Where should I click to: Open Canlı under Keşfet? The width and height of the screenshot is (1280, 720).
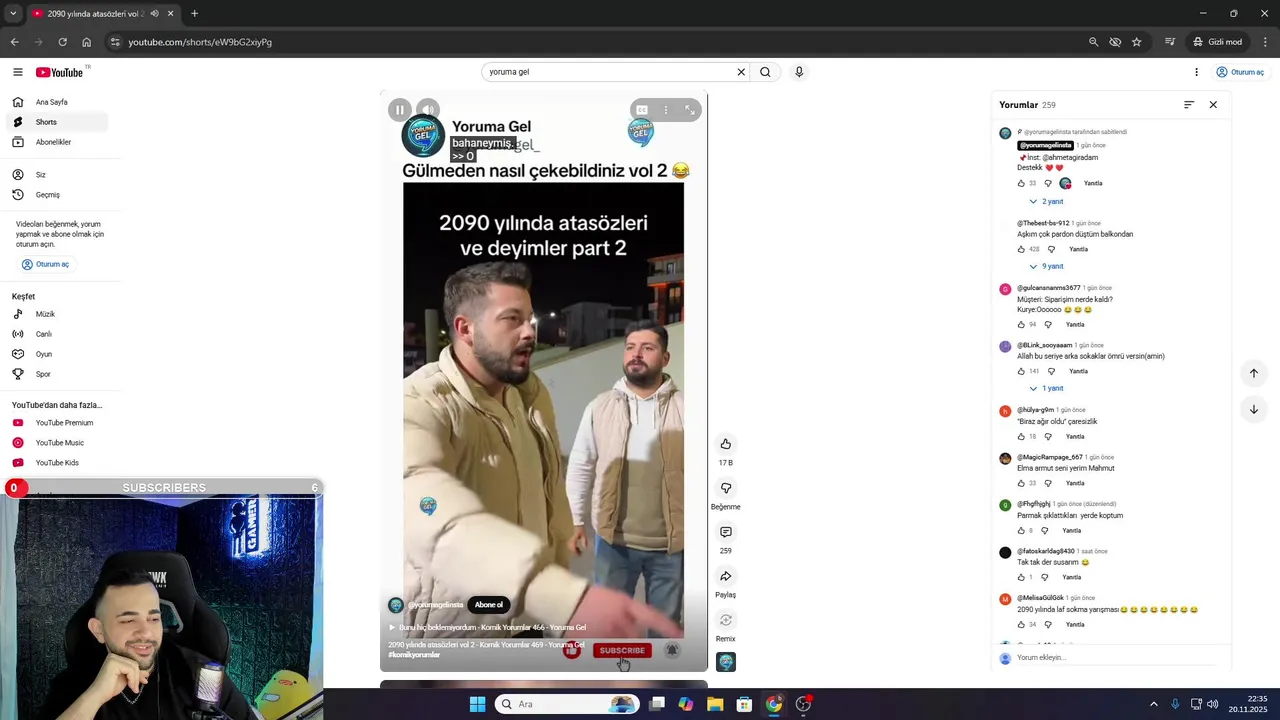[x=58, y=334]
